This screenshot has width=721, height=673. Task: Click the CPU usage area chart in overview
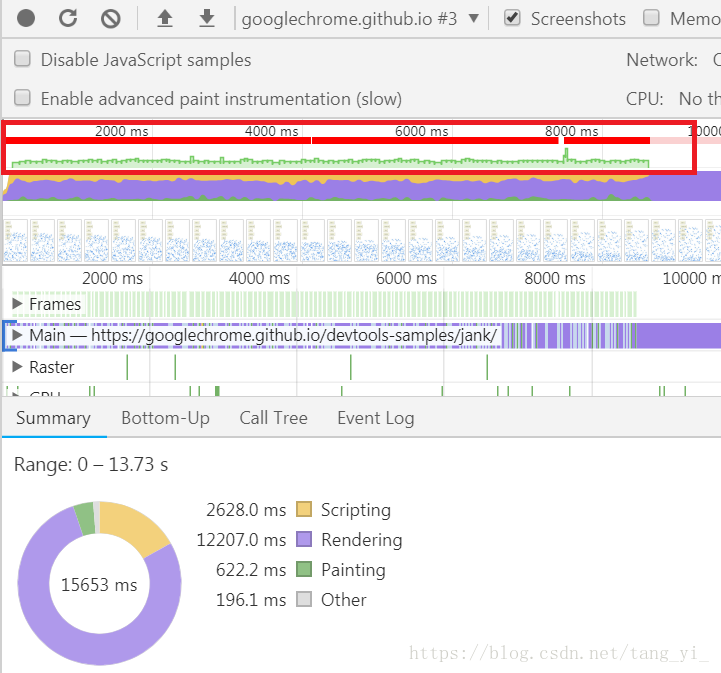[361, 188]
